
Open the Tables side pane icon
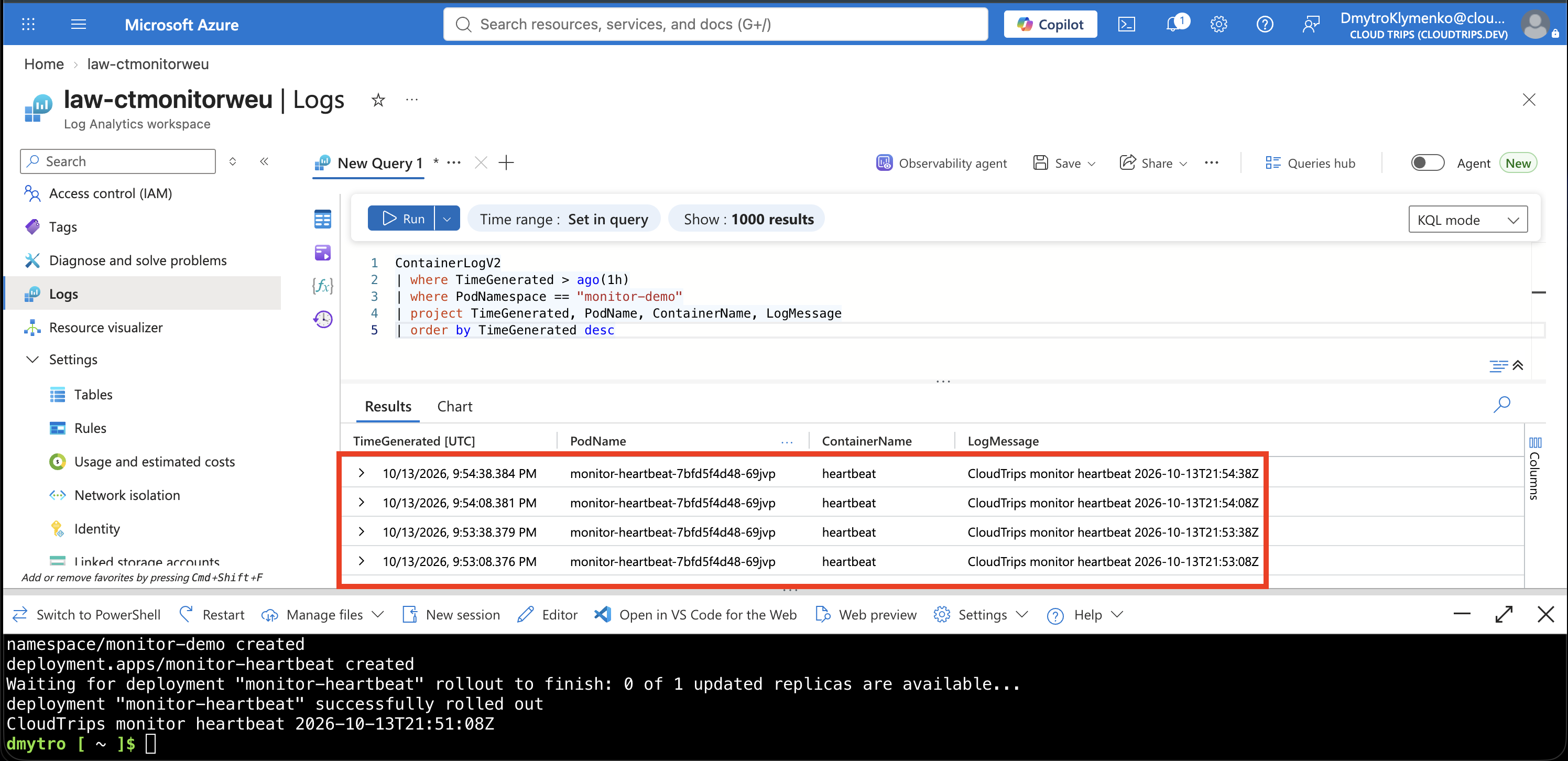[x=323, y=219]
